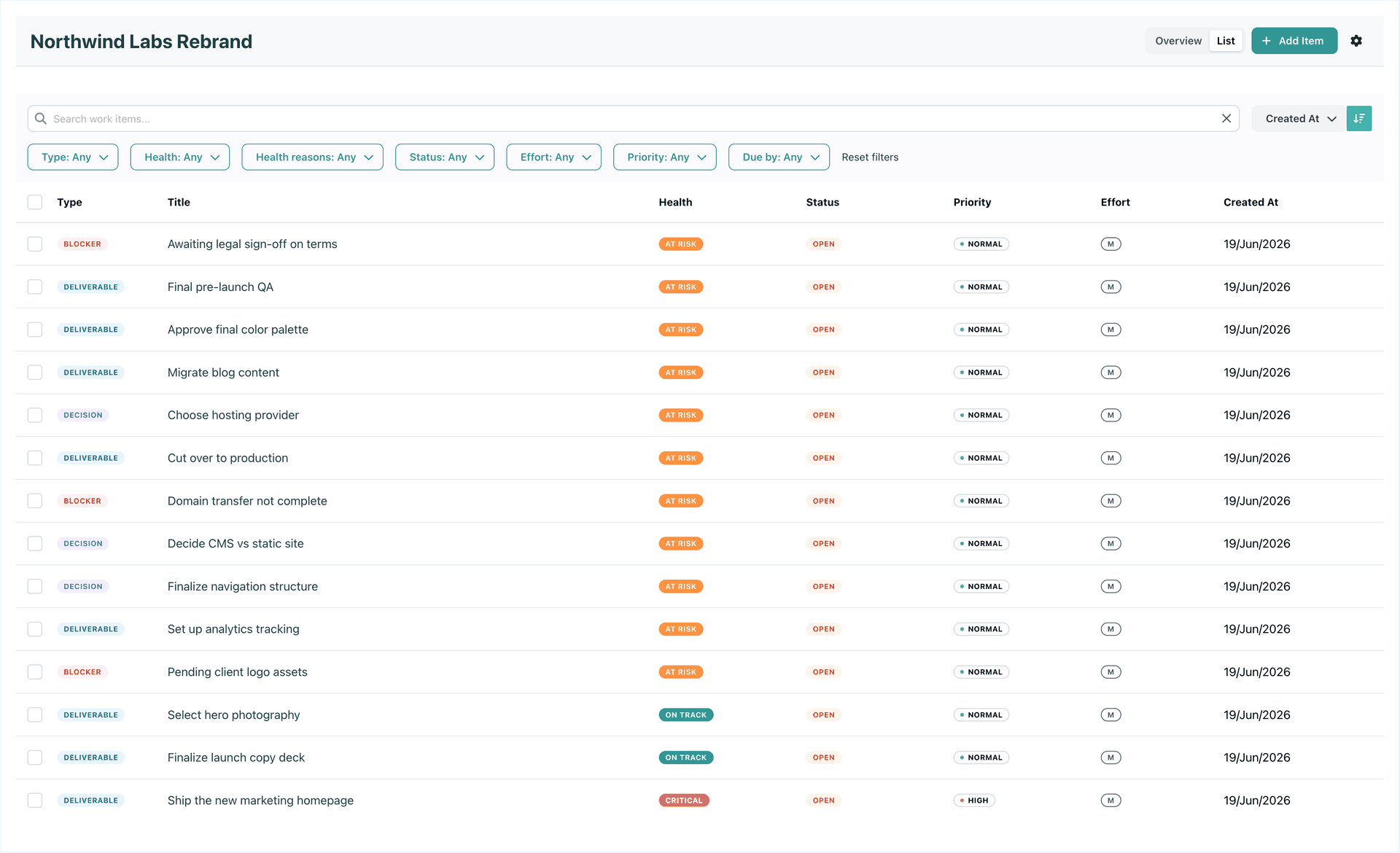Open Awaiting legal sign-off on terms item
The image size is (1400, 853).
252,244
